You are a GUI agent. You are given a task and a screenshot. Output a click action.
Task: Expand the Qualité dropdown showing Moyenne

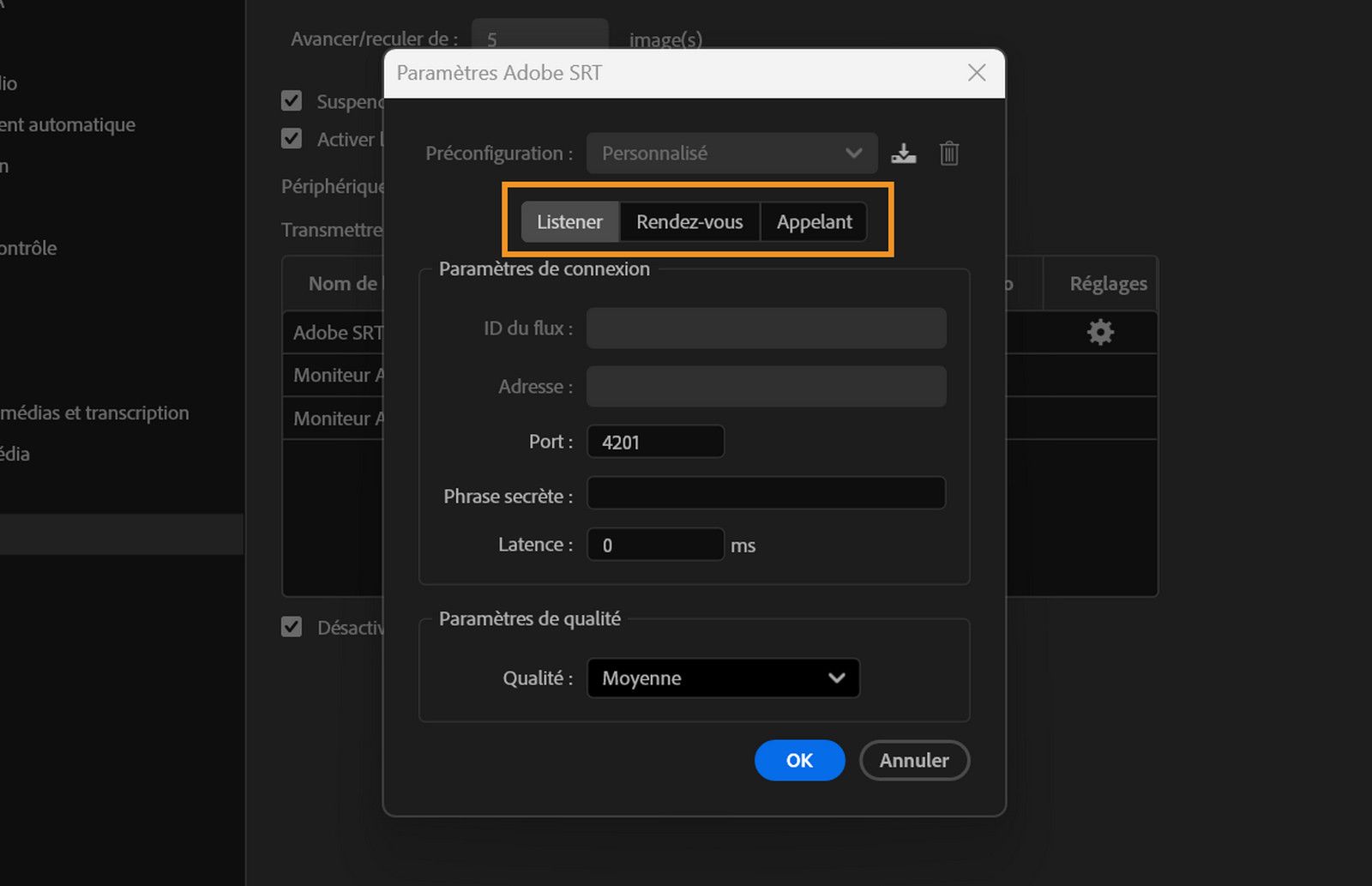(x=723, y=678)
